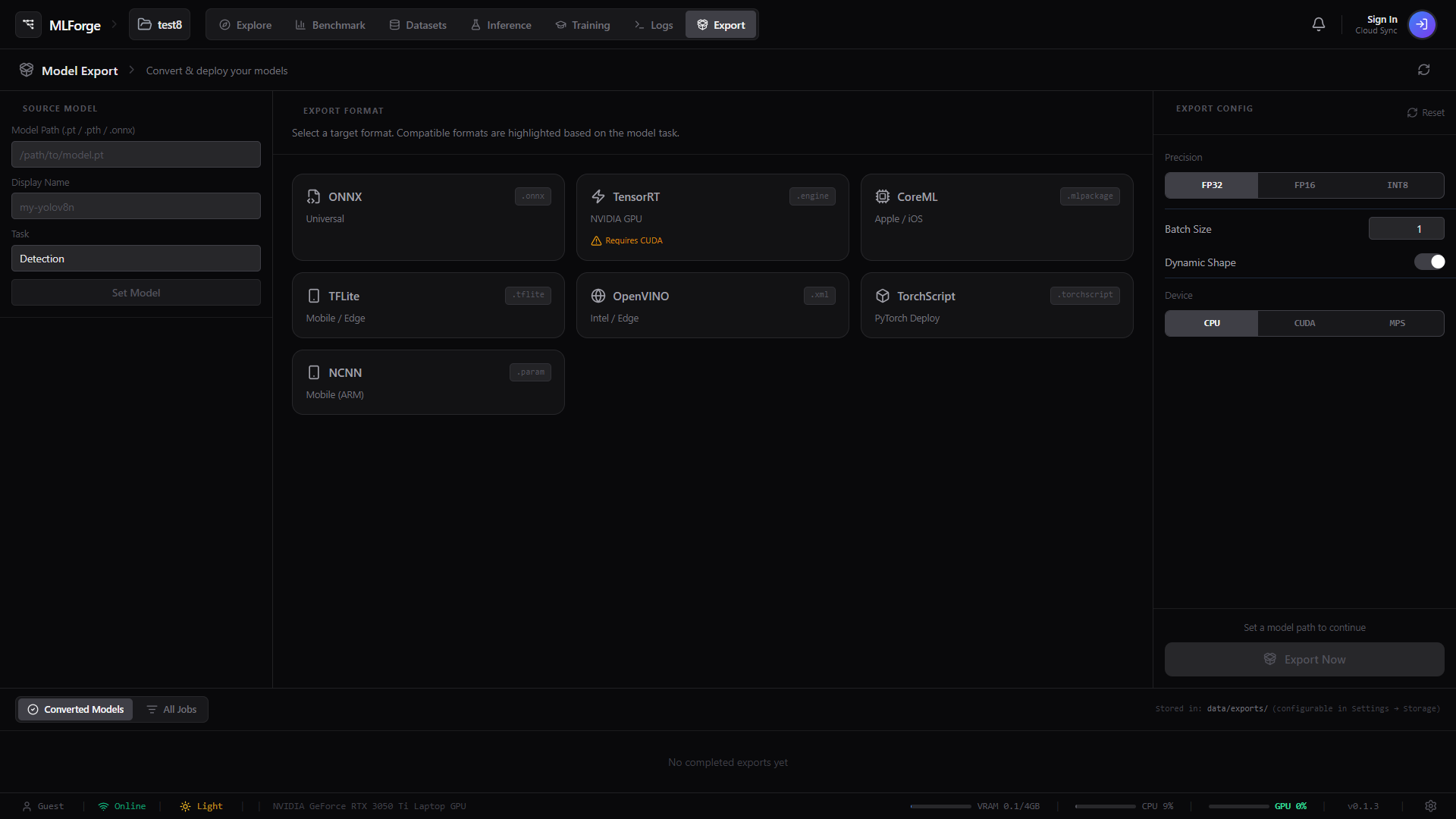This screenshot has width=1456, height=819.
Task: Click the breadcrumb chevron after MLForge
Action: pyautogui.click(x=115, y=24)
